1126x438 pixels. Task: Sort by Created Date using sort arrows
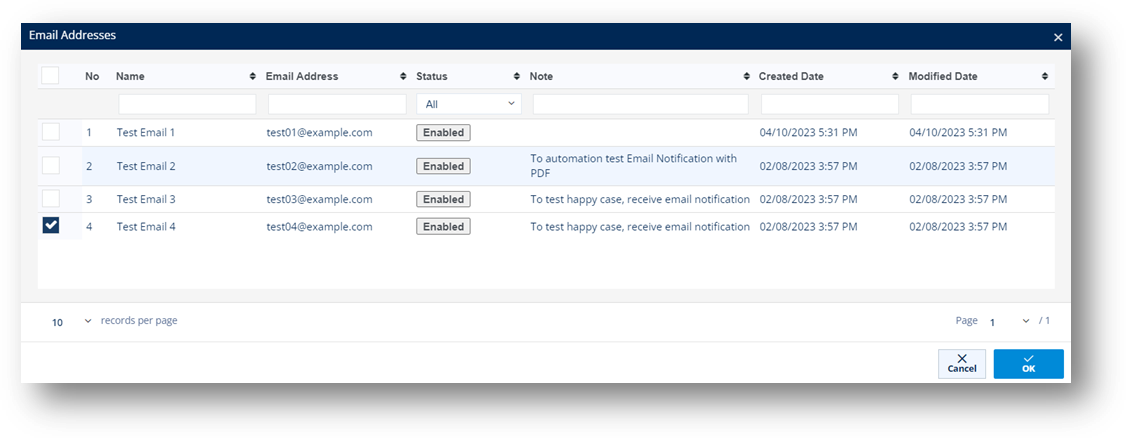coord(895,77)
